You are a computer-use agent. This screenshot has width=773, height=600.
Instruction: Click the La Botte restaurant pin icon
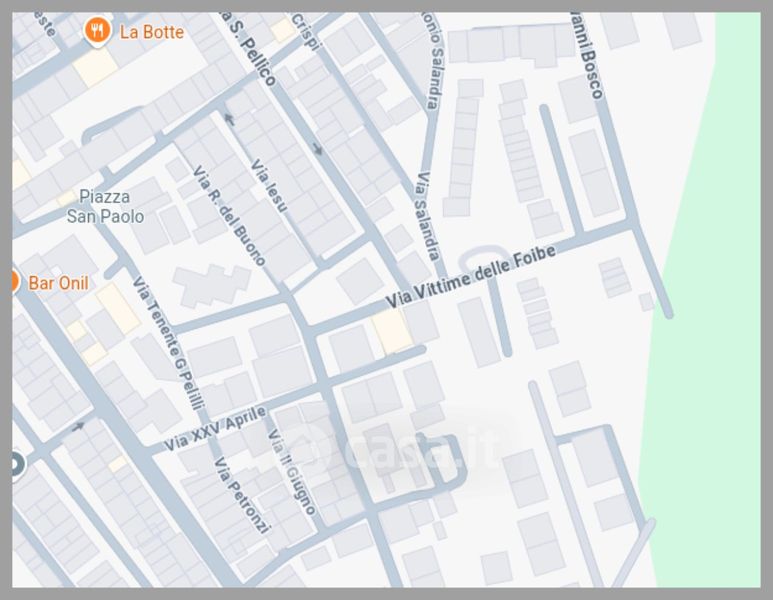coord(97,31)
